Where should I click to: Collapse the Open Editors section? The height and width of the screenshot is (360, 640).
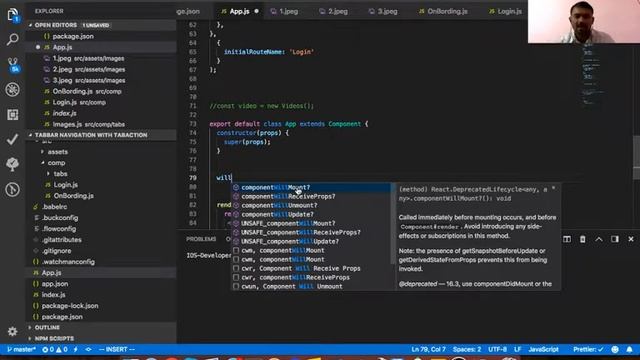(101, 25)
